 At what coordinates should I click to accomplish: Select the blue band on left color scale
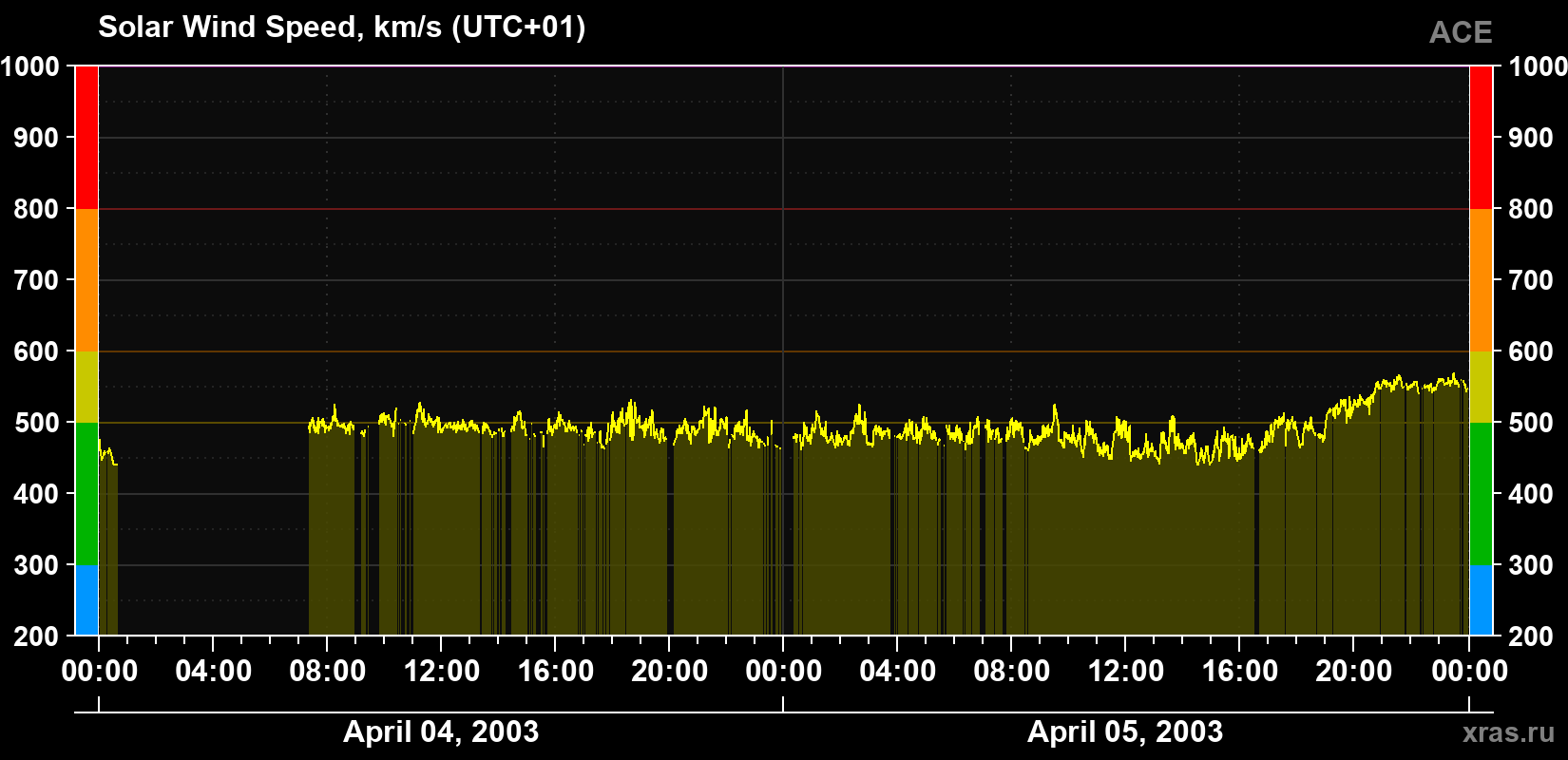pyautogui.click(x=86, y=600)
